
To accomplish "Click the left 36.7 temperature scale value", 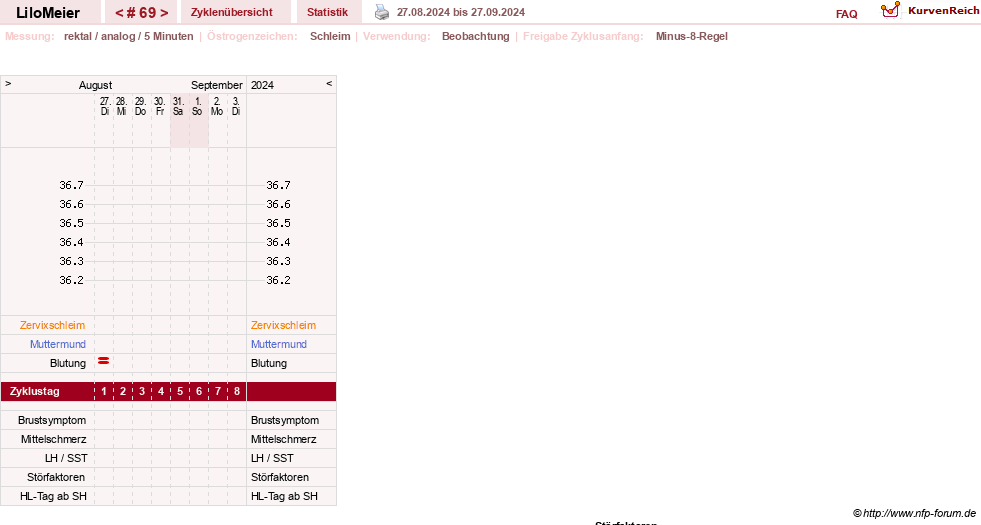I will pyautogui.click(x=71, y=185).
